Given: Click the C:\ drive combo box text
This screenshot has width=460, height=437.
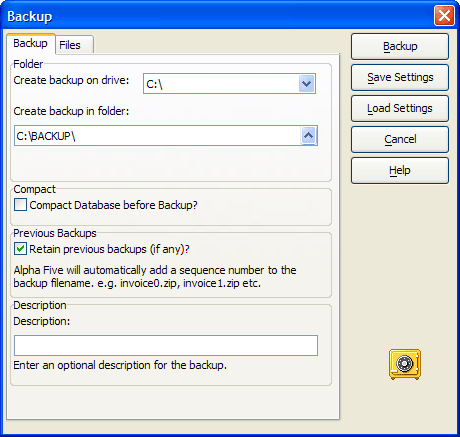Looking at the screenshot, I should tap(221, 84).
